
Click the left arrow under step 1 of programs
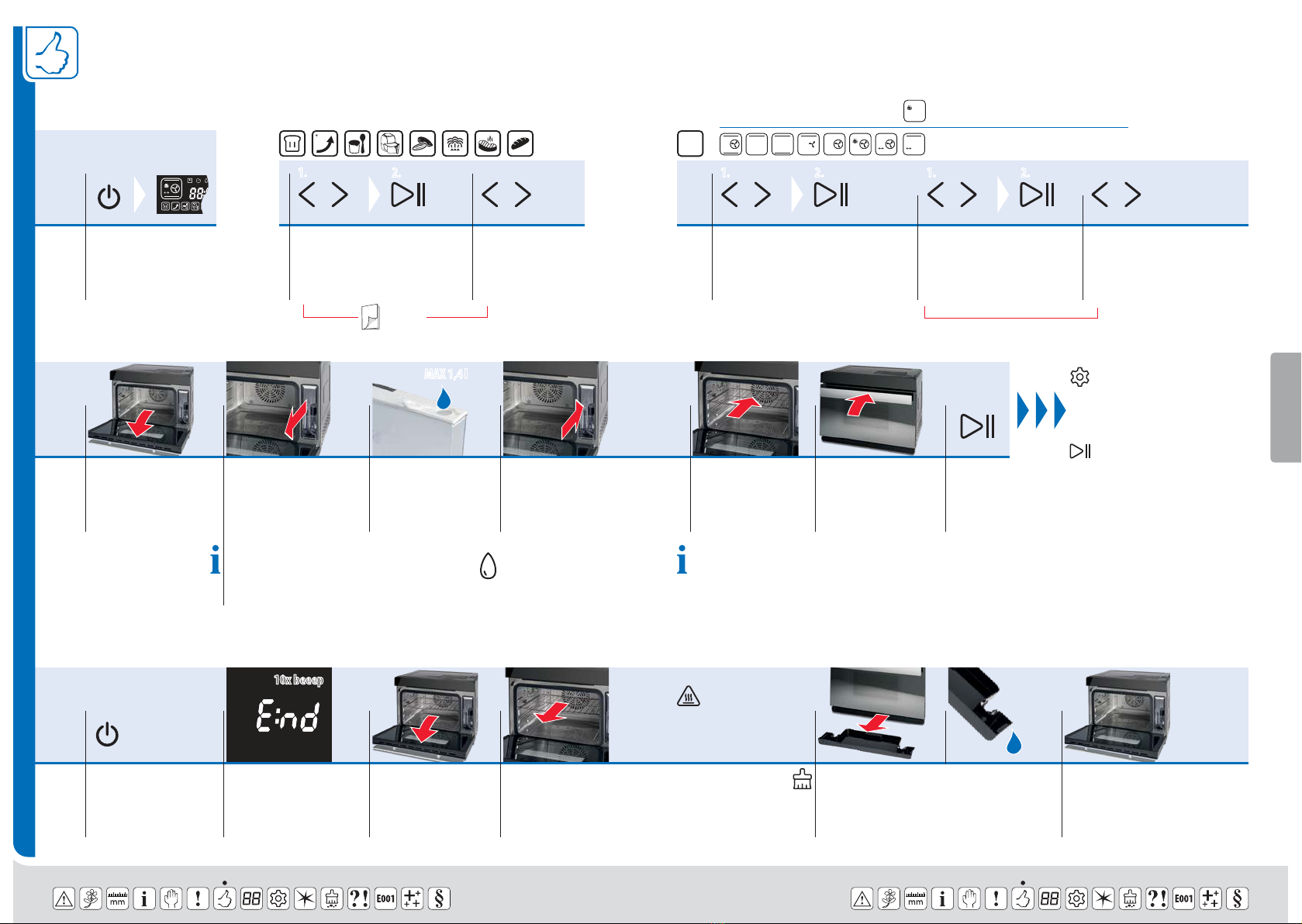pyautogui.click(x=307, y=195)
